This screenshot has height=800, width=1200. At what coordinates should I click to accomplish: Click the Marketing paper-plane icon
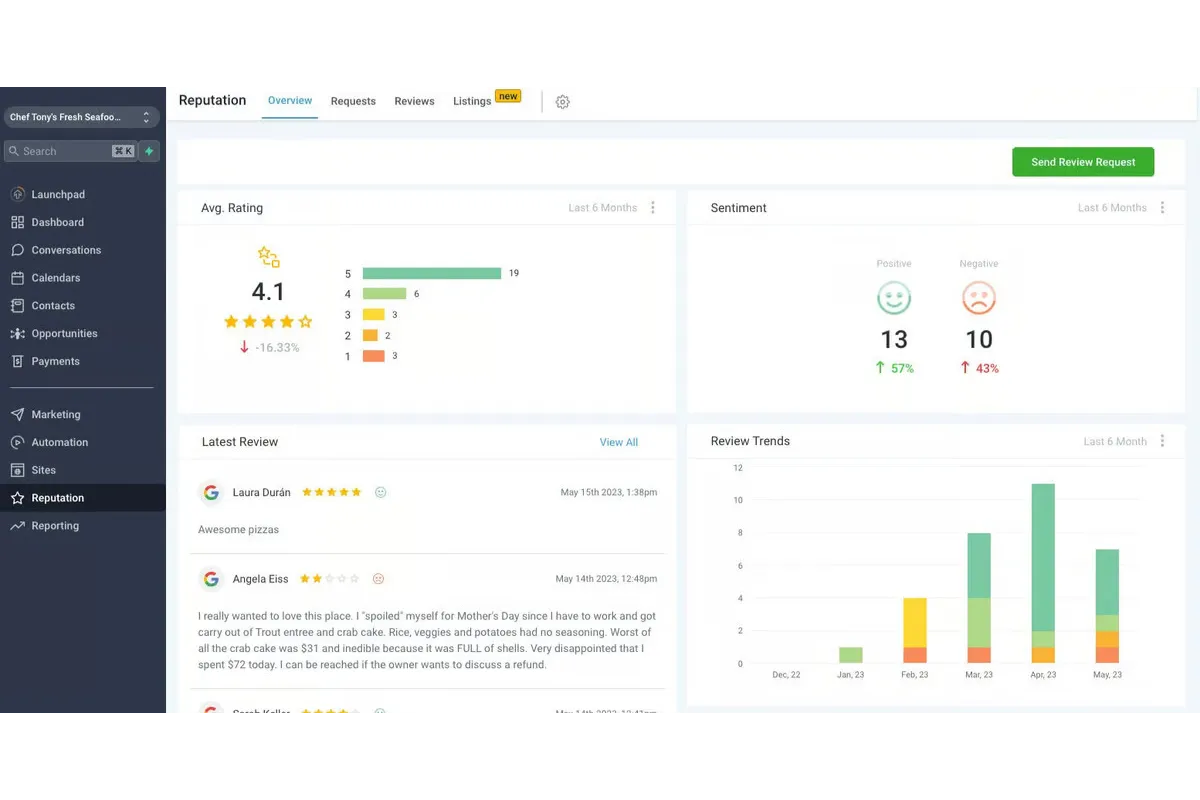18,414
